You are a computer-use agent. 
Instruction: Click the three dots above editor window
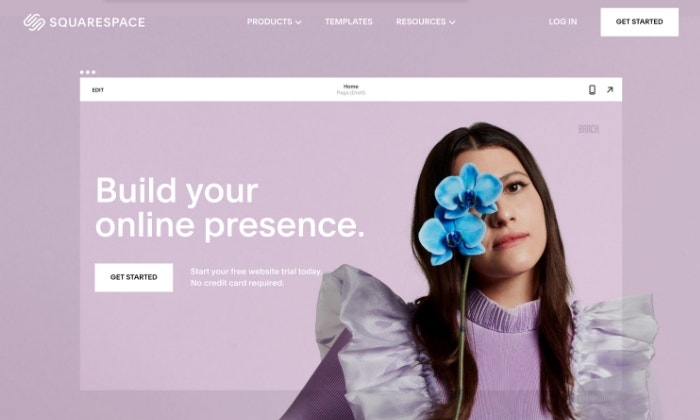(88, 72)
